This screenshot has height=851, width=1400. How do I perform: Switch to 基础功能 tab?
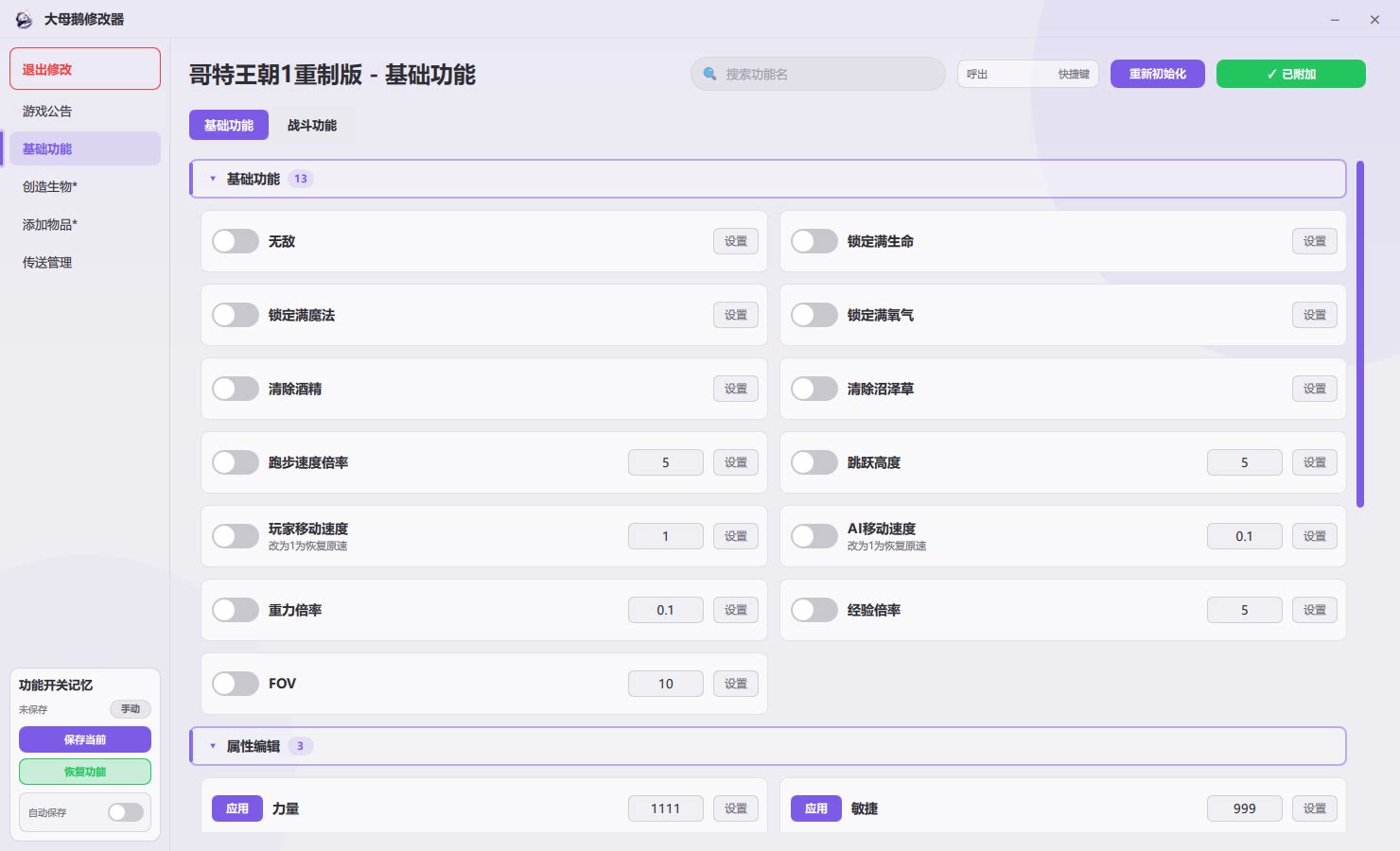pos(229,125)
